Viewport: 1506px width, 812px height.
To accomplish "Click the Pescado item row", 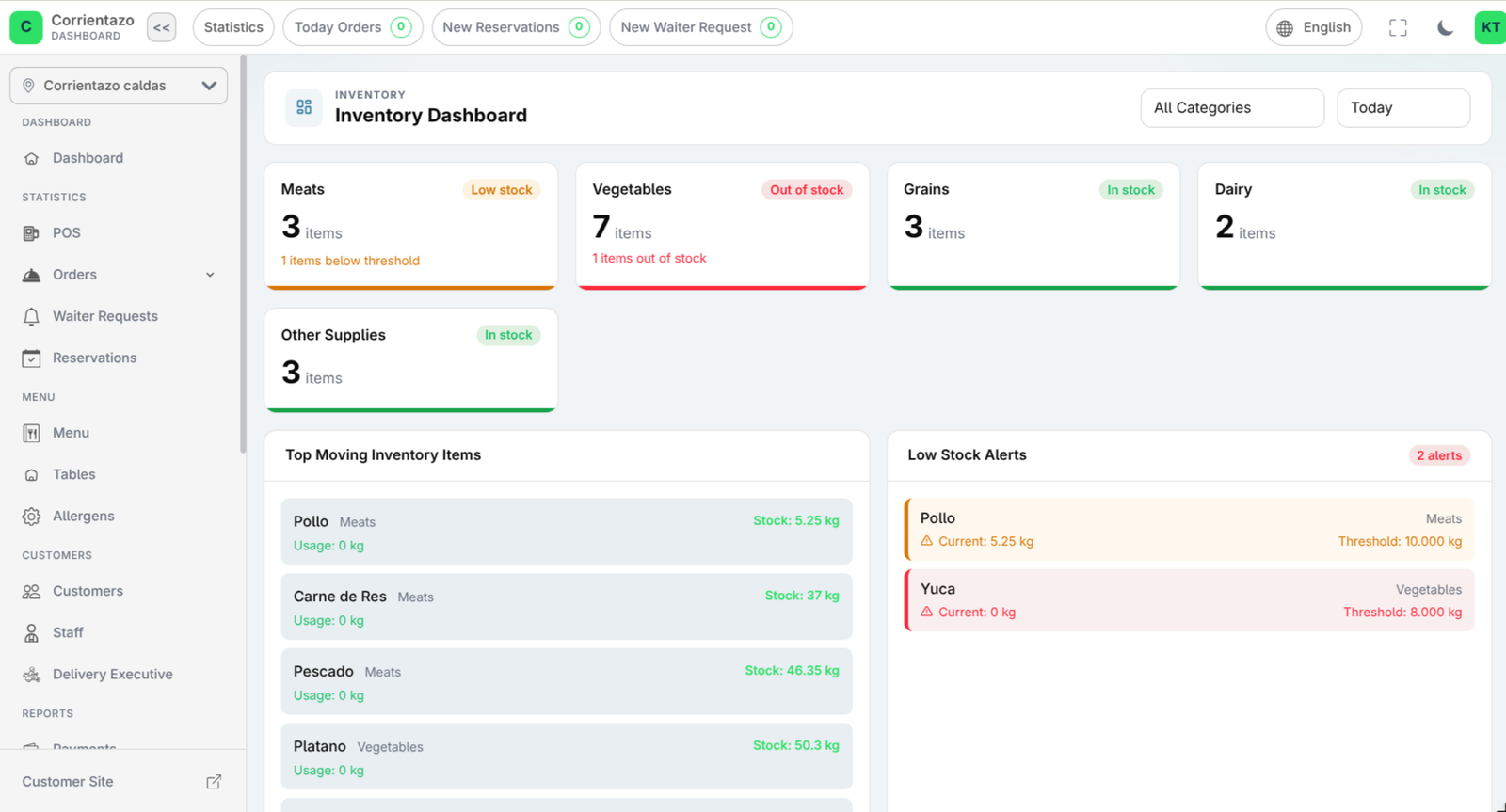I will tap(567, 682).
